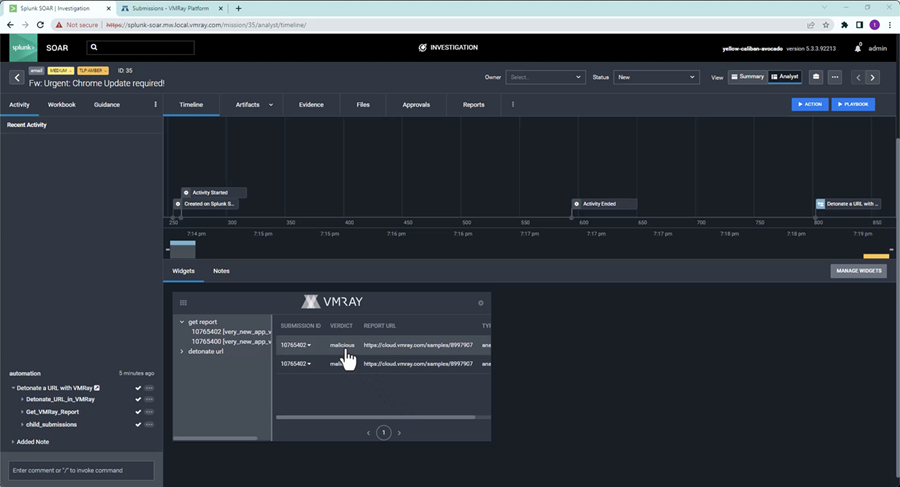Open the more options ellipsis beside briefcase
Viewport: 900px width, 487px height.
coord(835,77)
